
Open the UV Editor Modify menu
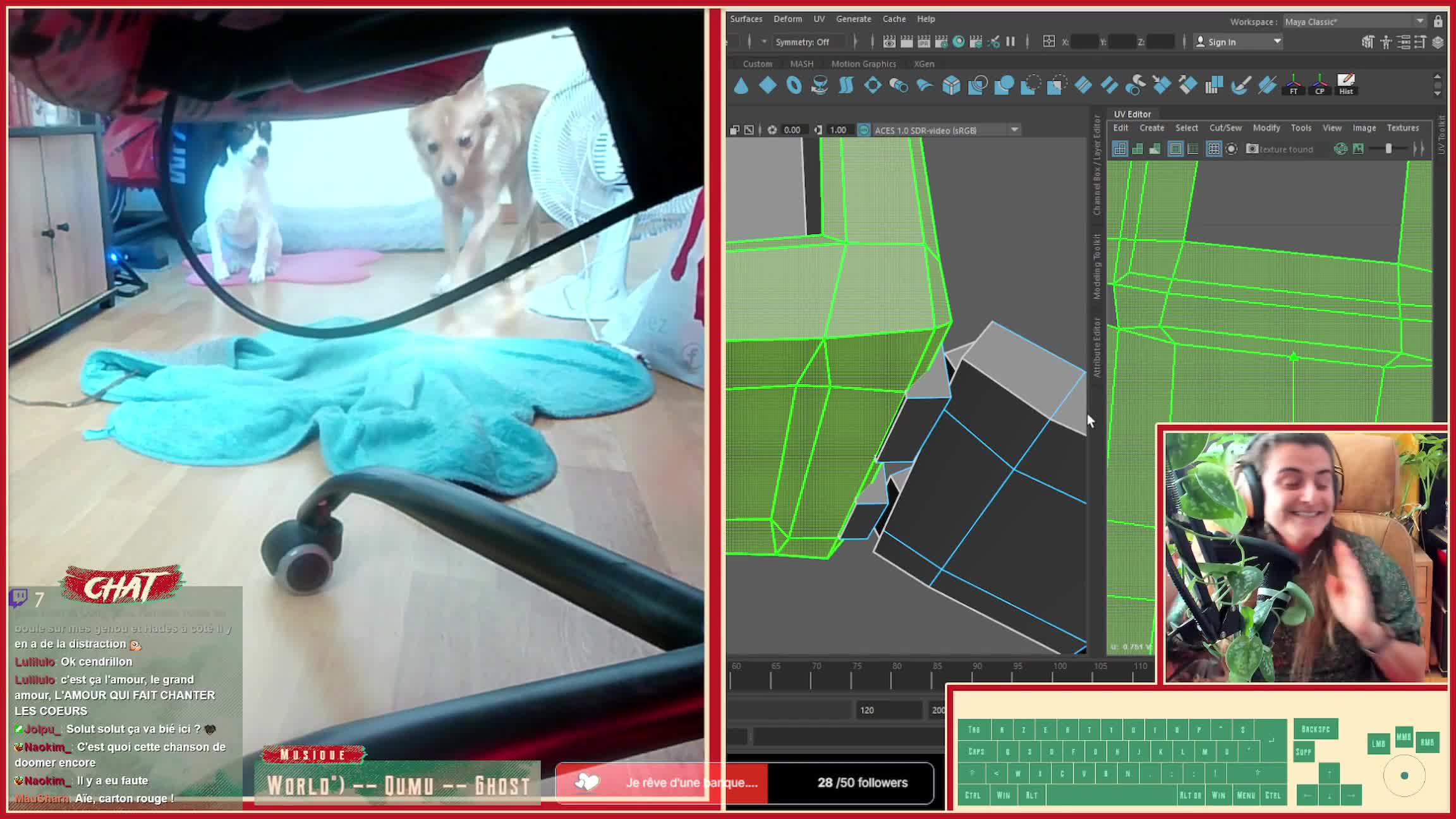(x=1266, y=128)
